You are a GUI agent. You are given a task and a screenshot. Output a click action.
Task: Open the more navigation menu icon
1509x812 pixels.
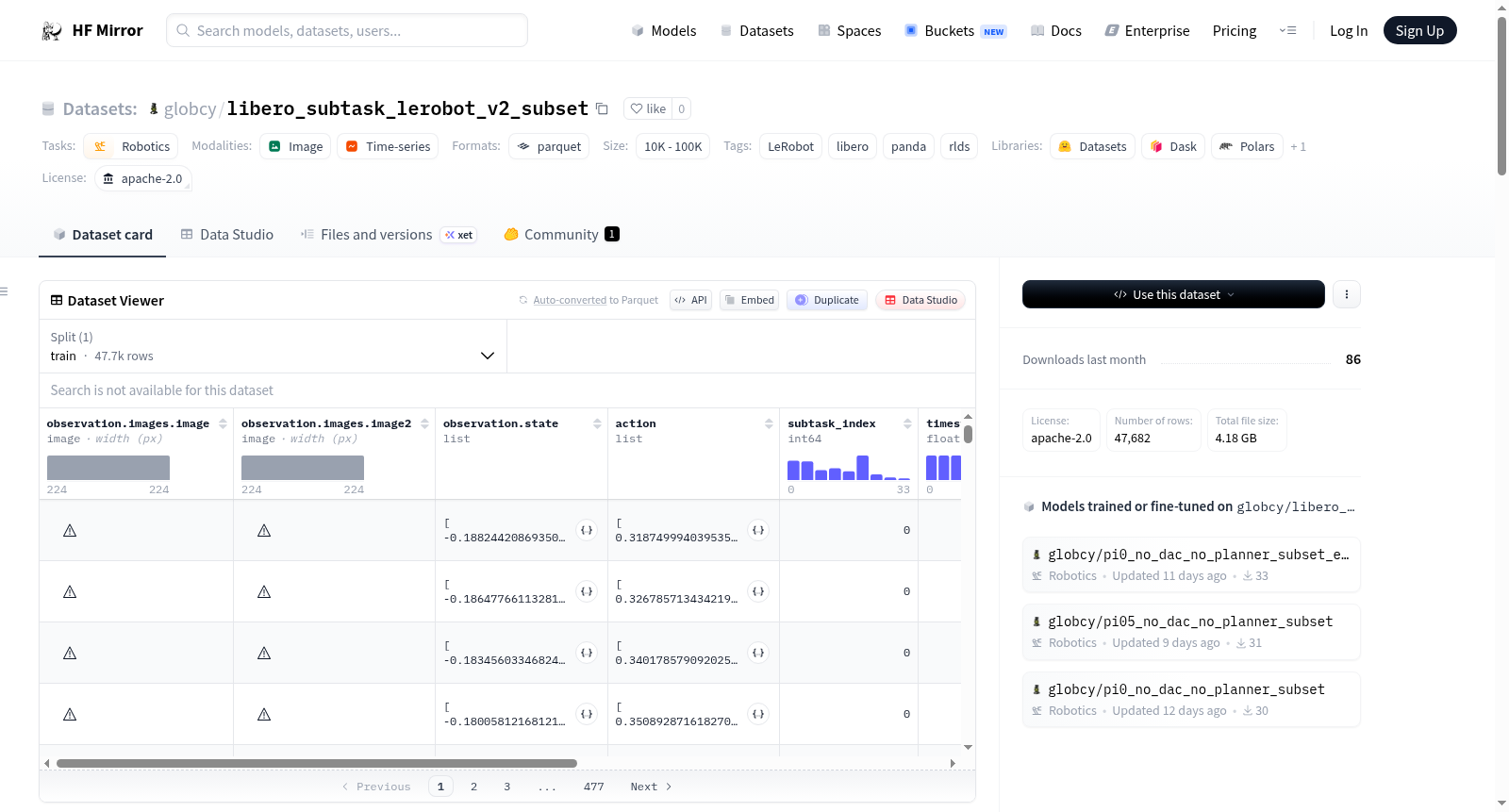(x=1287, y=31)
